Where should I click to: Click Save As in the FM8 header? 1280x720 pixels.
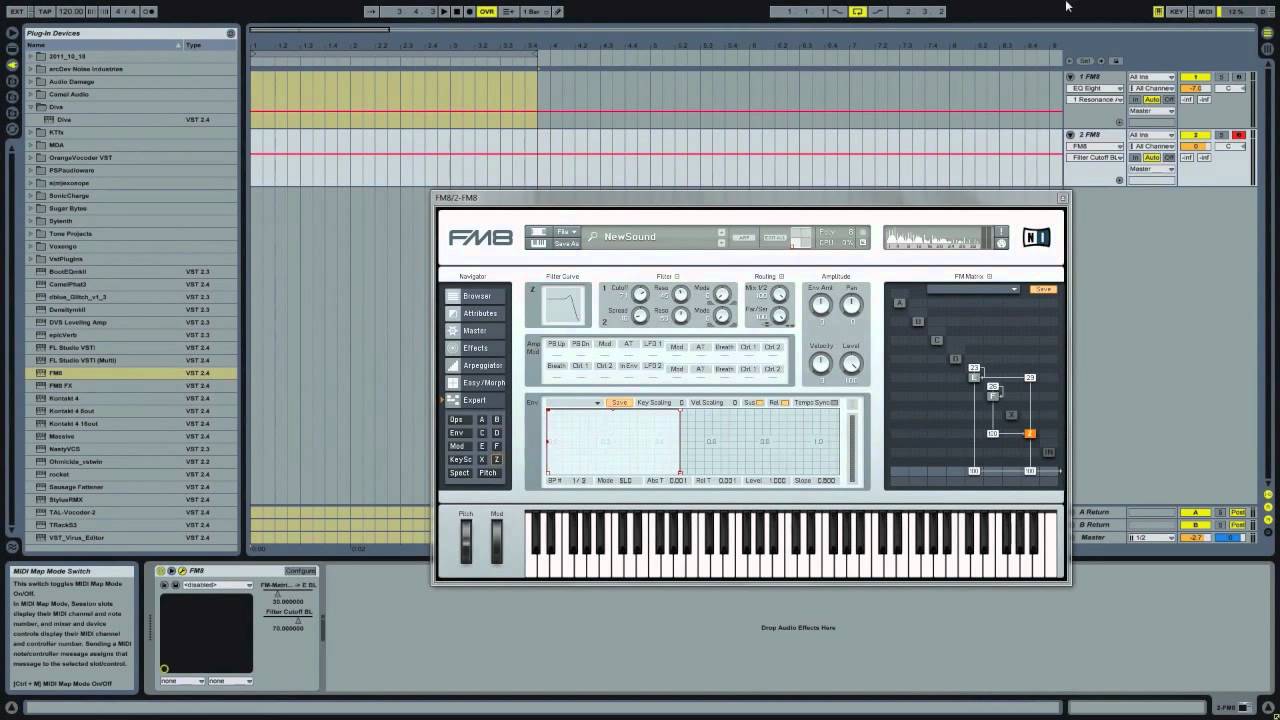[566, 243]
